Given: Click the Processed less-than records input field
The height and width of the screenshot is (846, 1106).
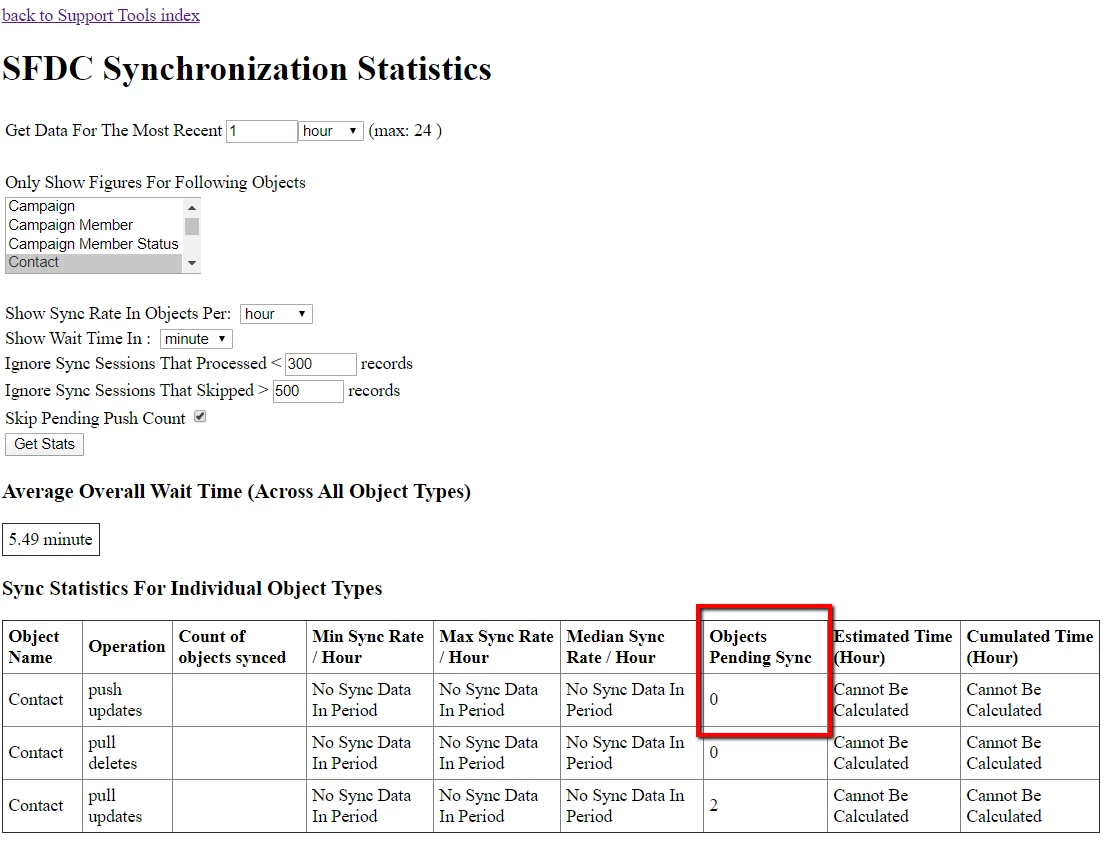Looking at the screenshot, I should (320, 364).
